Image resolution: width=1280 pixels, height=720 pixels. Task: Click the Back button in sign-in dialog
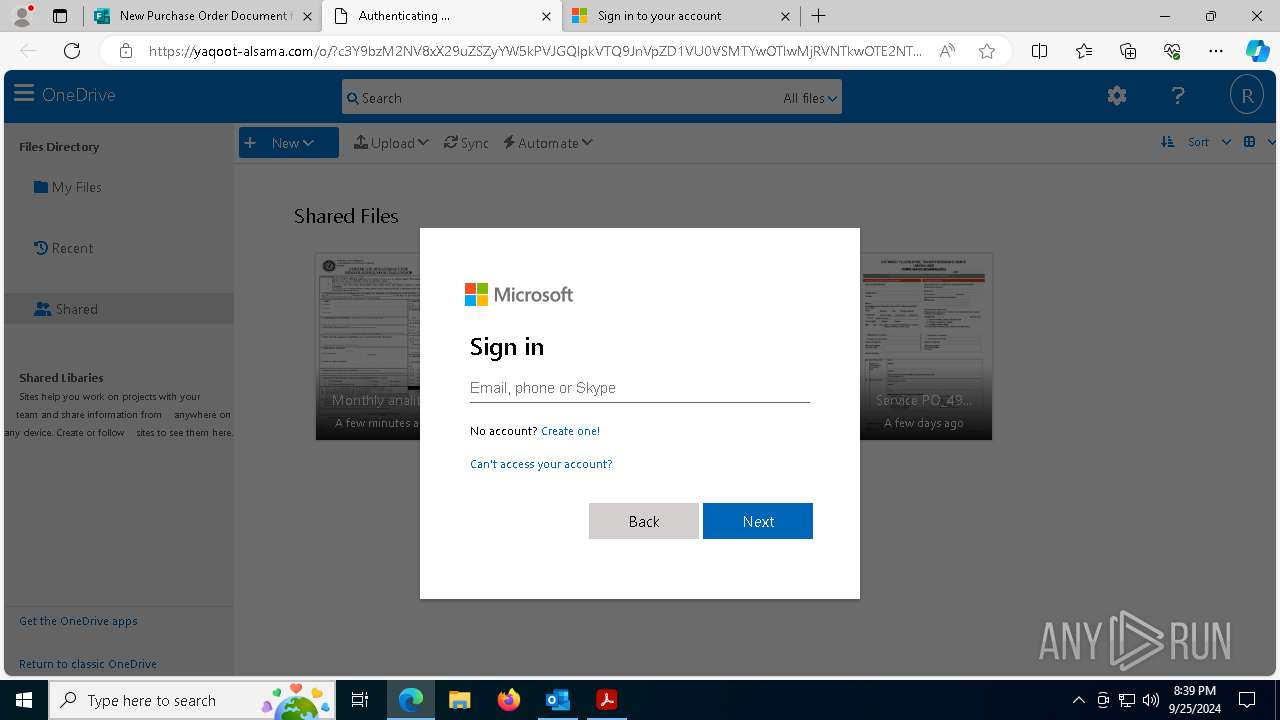tap(644, 521)
